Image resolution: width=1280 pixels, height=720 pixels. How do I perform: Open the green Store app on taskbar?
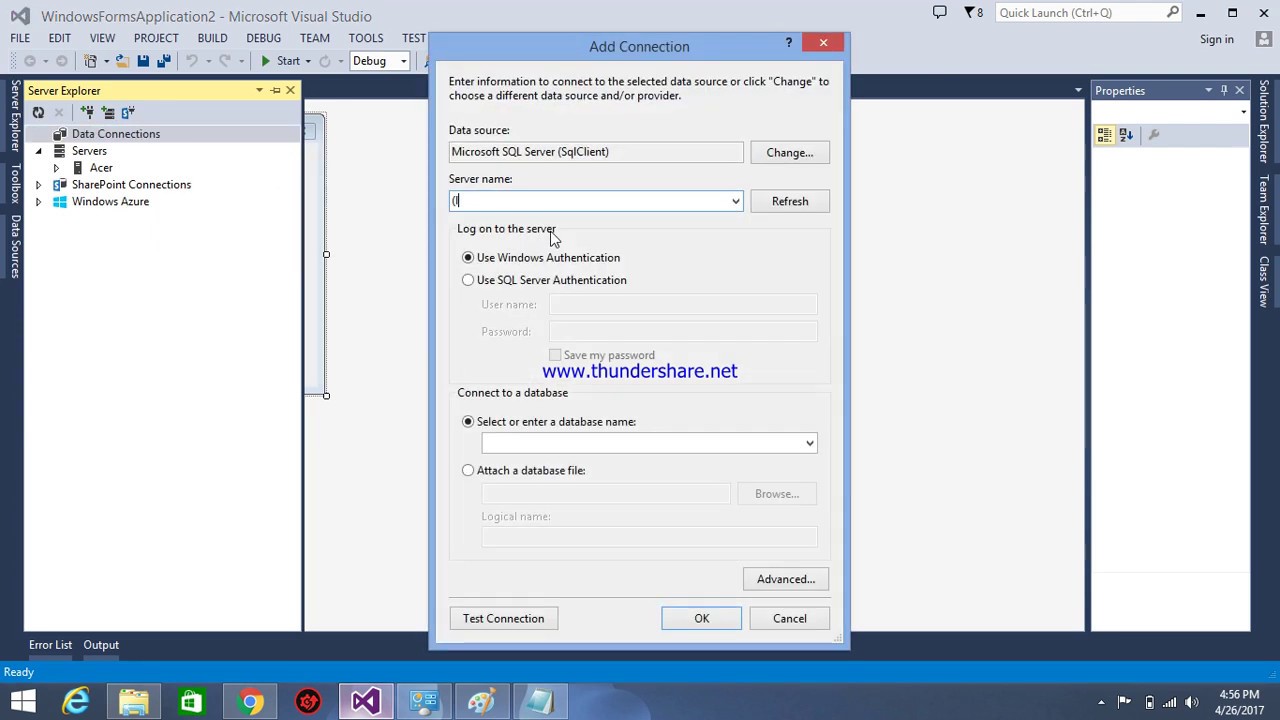pos(192,701)
